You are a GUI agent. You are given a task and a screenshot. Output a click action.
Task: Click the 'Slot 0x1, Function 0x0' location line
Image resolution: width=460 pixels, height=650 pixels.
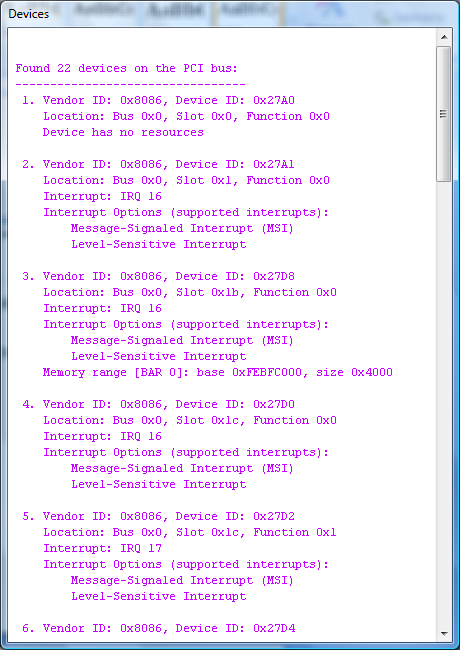[186, 180]
